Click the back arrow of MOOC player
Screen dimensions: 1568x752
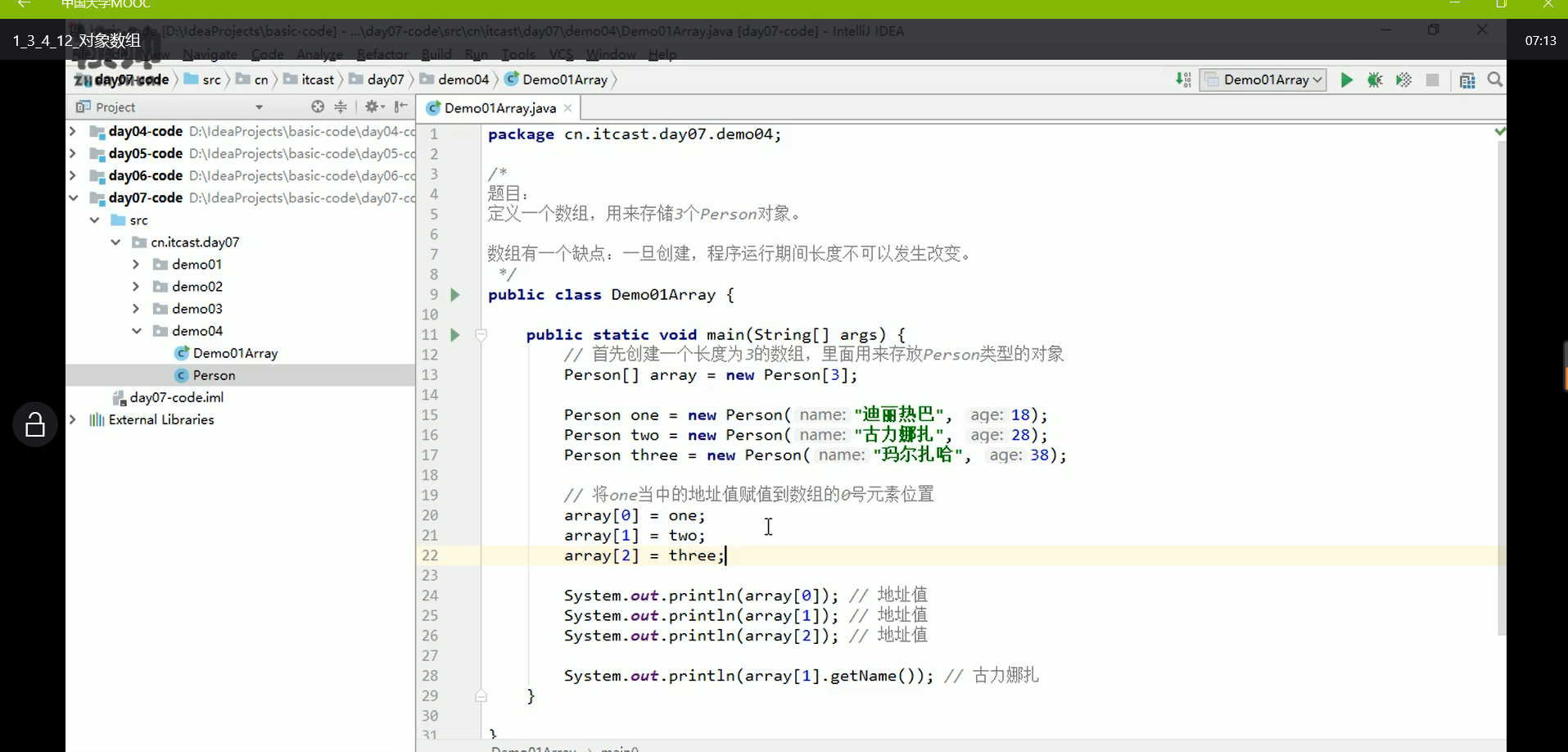click(x=24, y=4)
